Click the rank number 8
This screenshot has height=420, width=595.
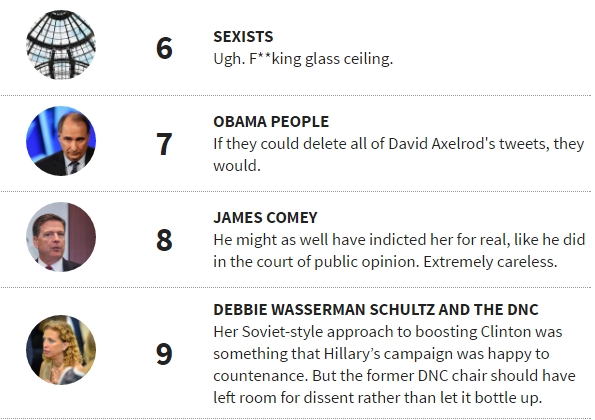tap(164, 240)
